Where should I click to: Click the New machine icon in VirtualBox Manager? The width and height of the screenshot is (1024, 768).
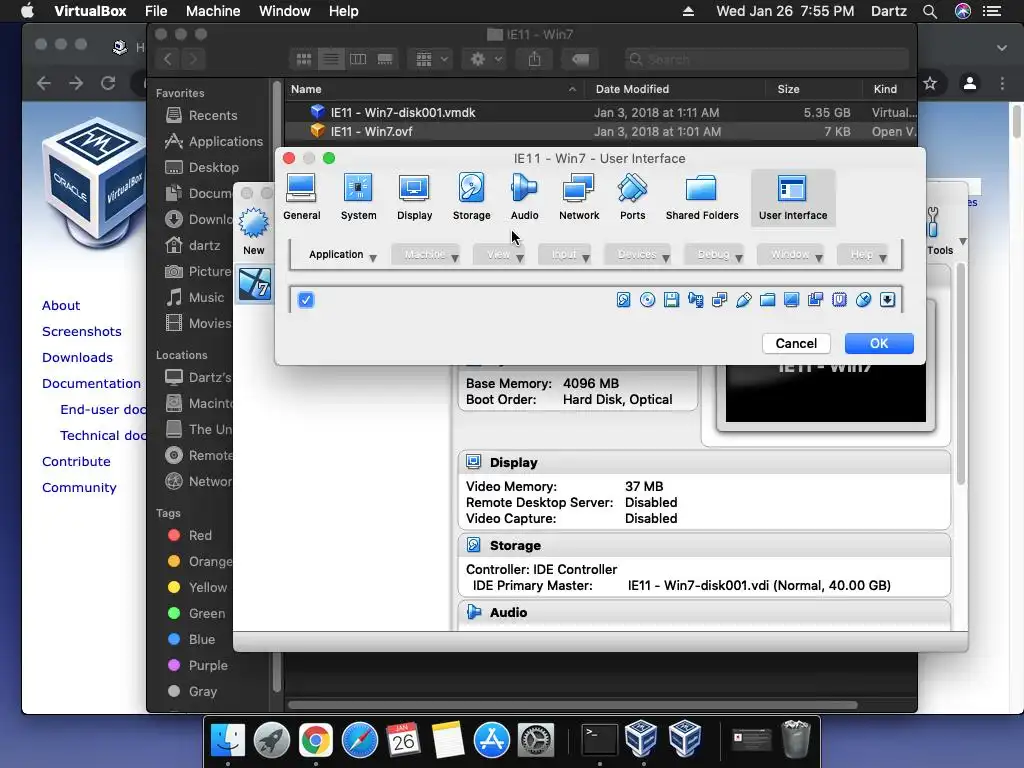tap(253, 223)
